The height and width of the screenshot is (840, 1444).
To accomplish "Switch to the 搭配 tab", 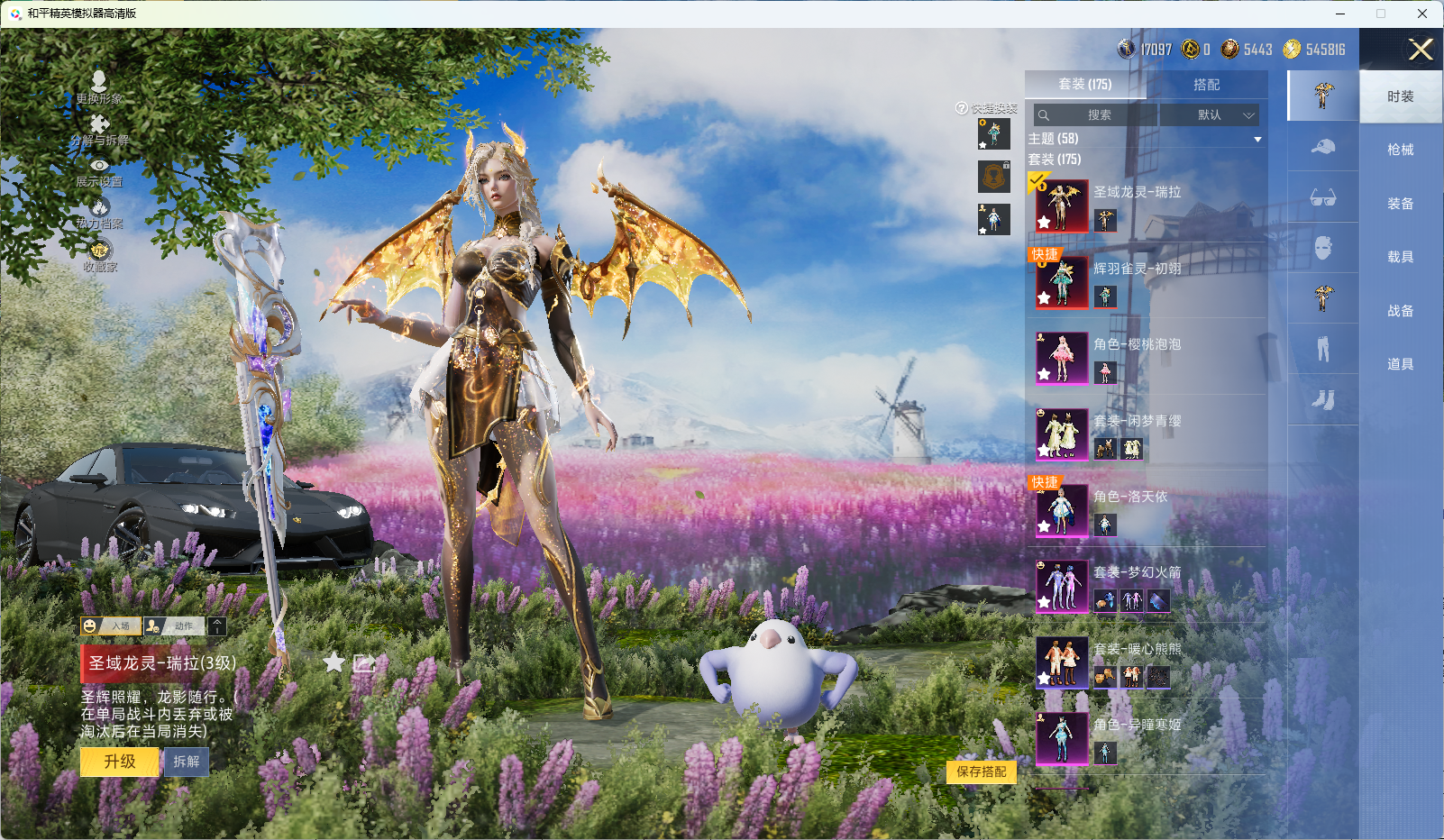I will pos(1206,85).
